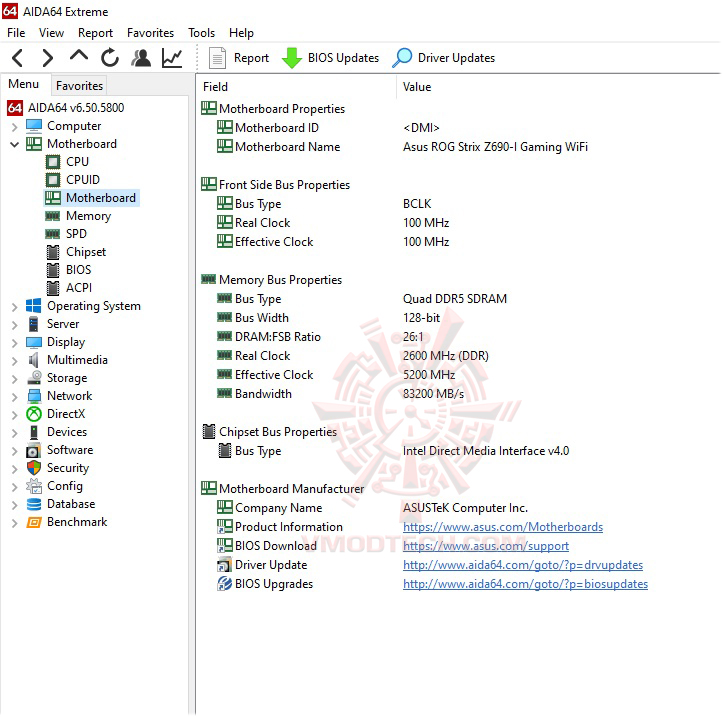This screenshot has height=717, width=723.
Task: Expand the Storage node
Action: coord(14,379)
